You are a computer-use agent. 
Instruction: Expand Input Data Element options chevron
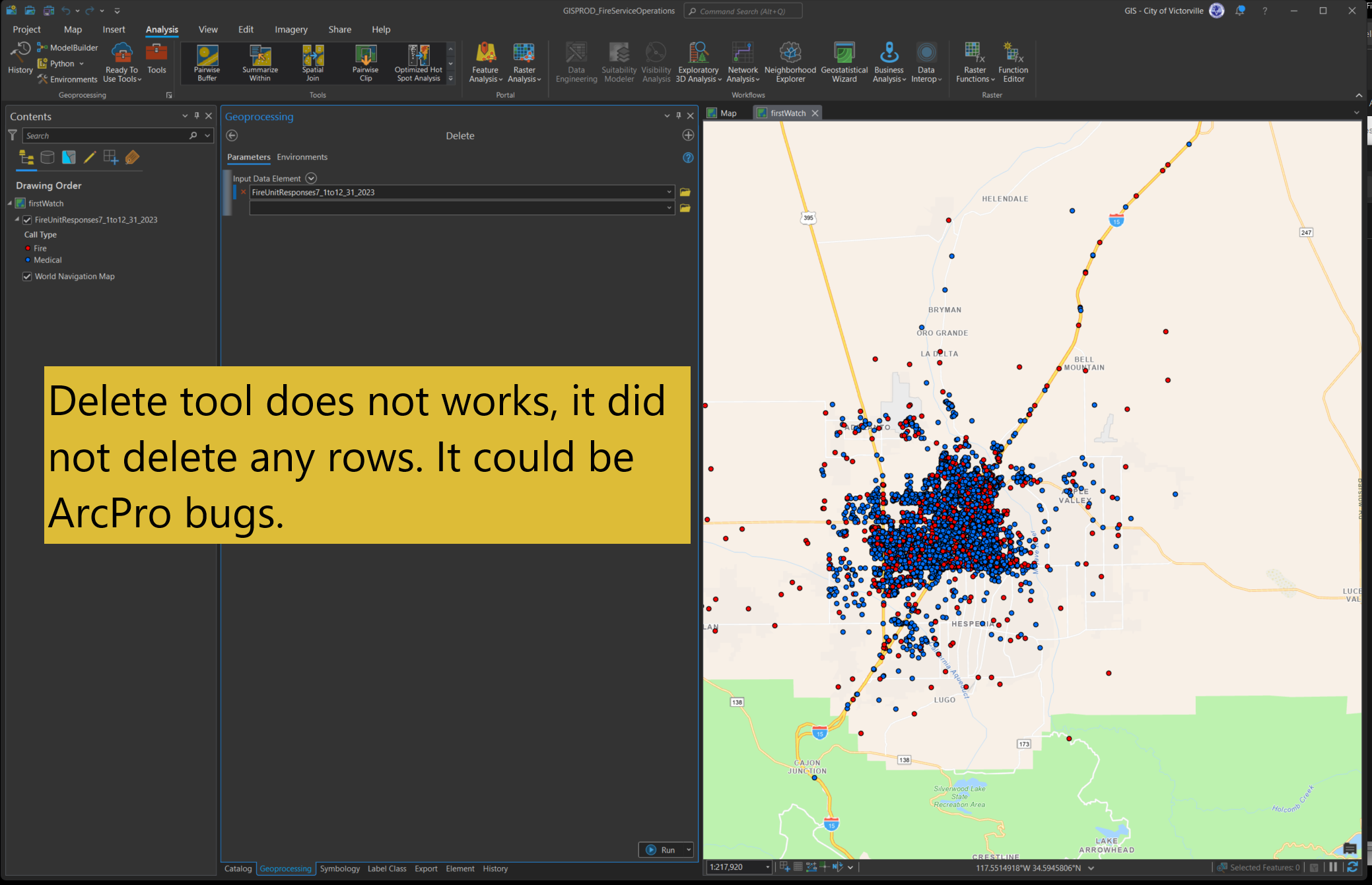click(311, 178)
